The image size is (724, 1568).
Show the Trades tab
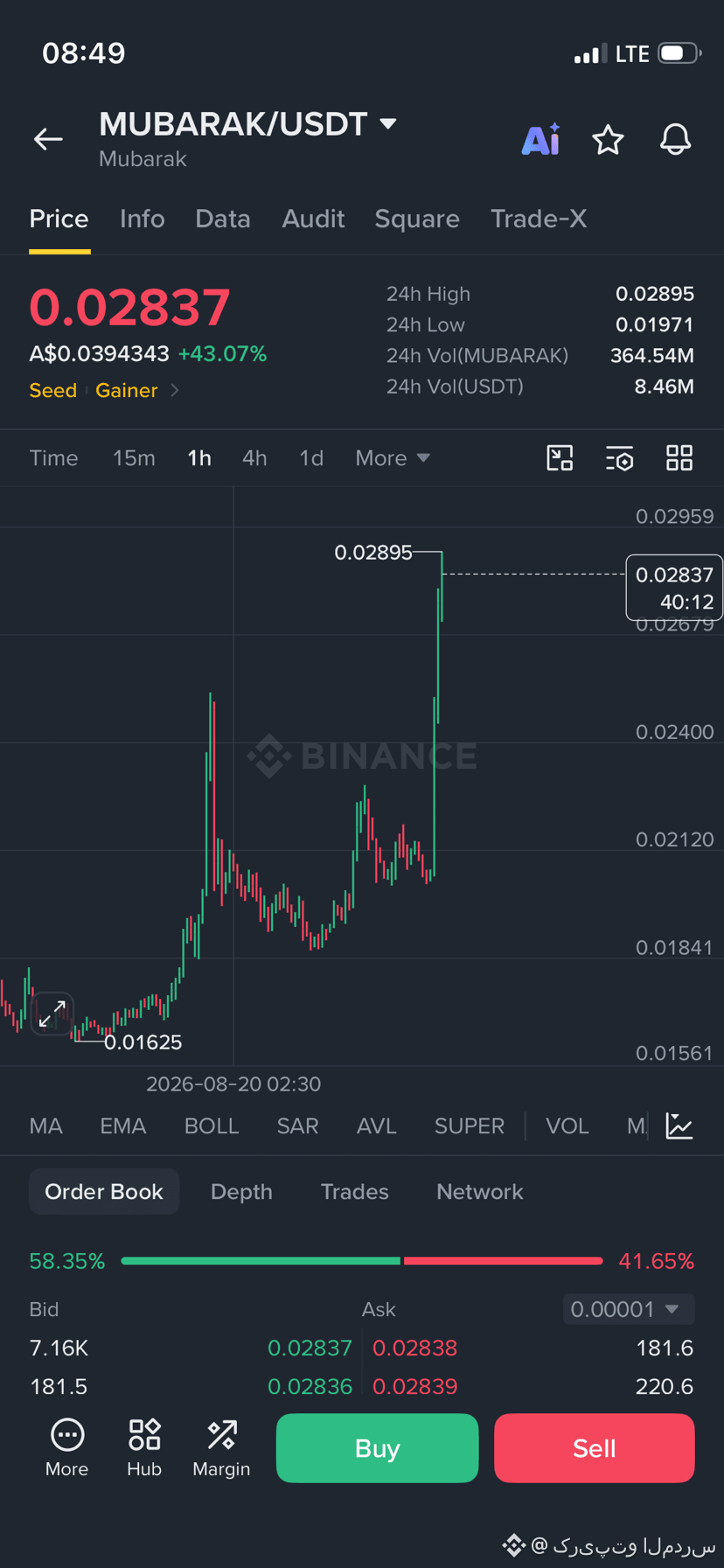click(x=354, y=1192)
